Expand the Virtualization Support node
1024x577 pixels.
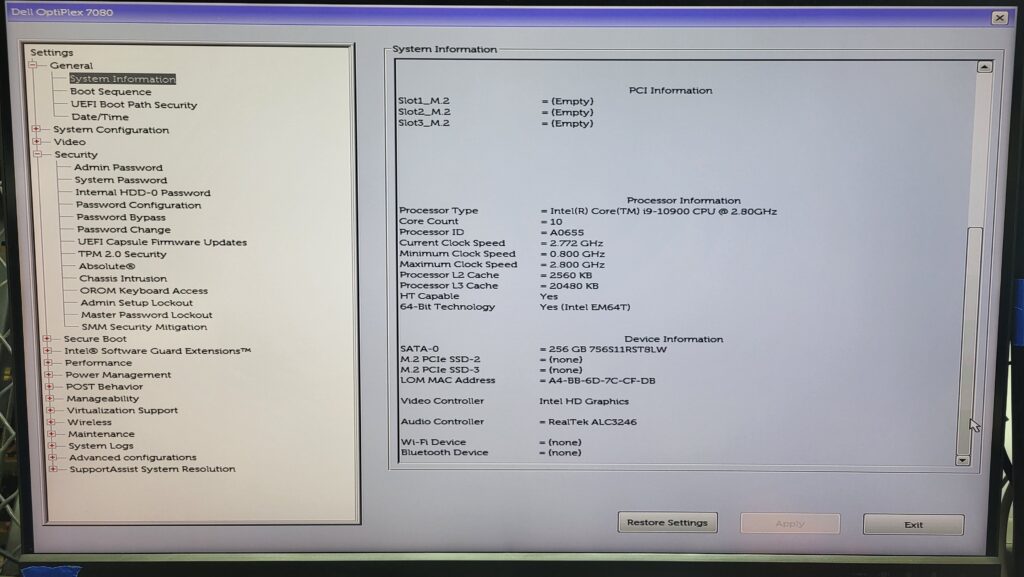click(50, 410)
